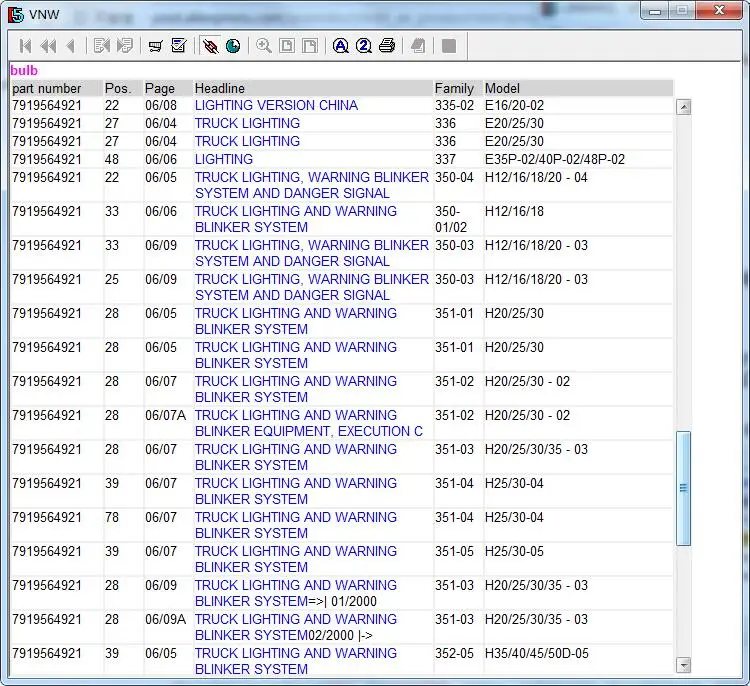Click the part number column header
750x686 pixels.
pos(47,88)
